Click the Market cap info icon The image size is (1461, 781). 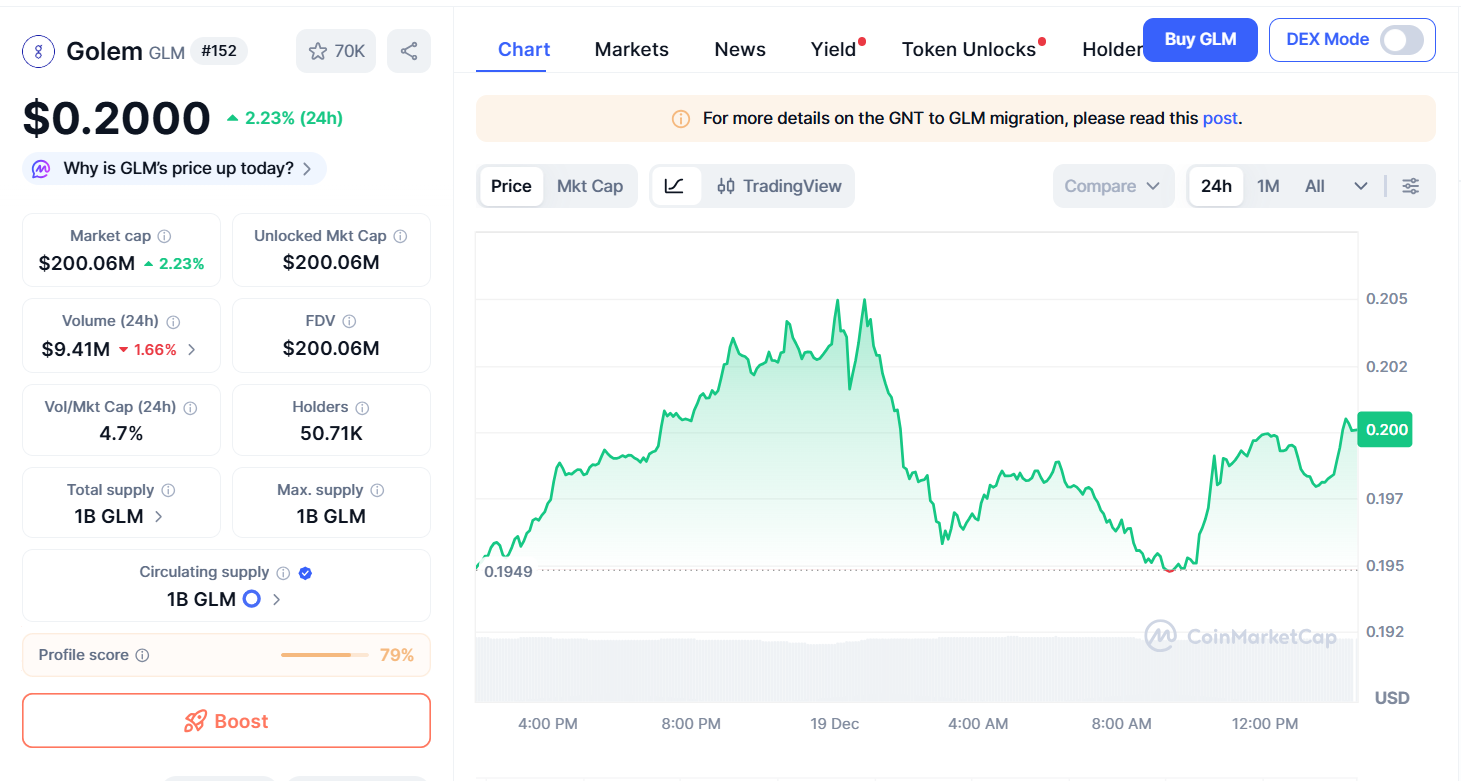click(163, 236)
